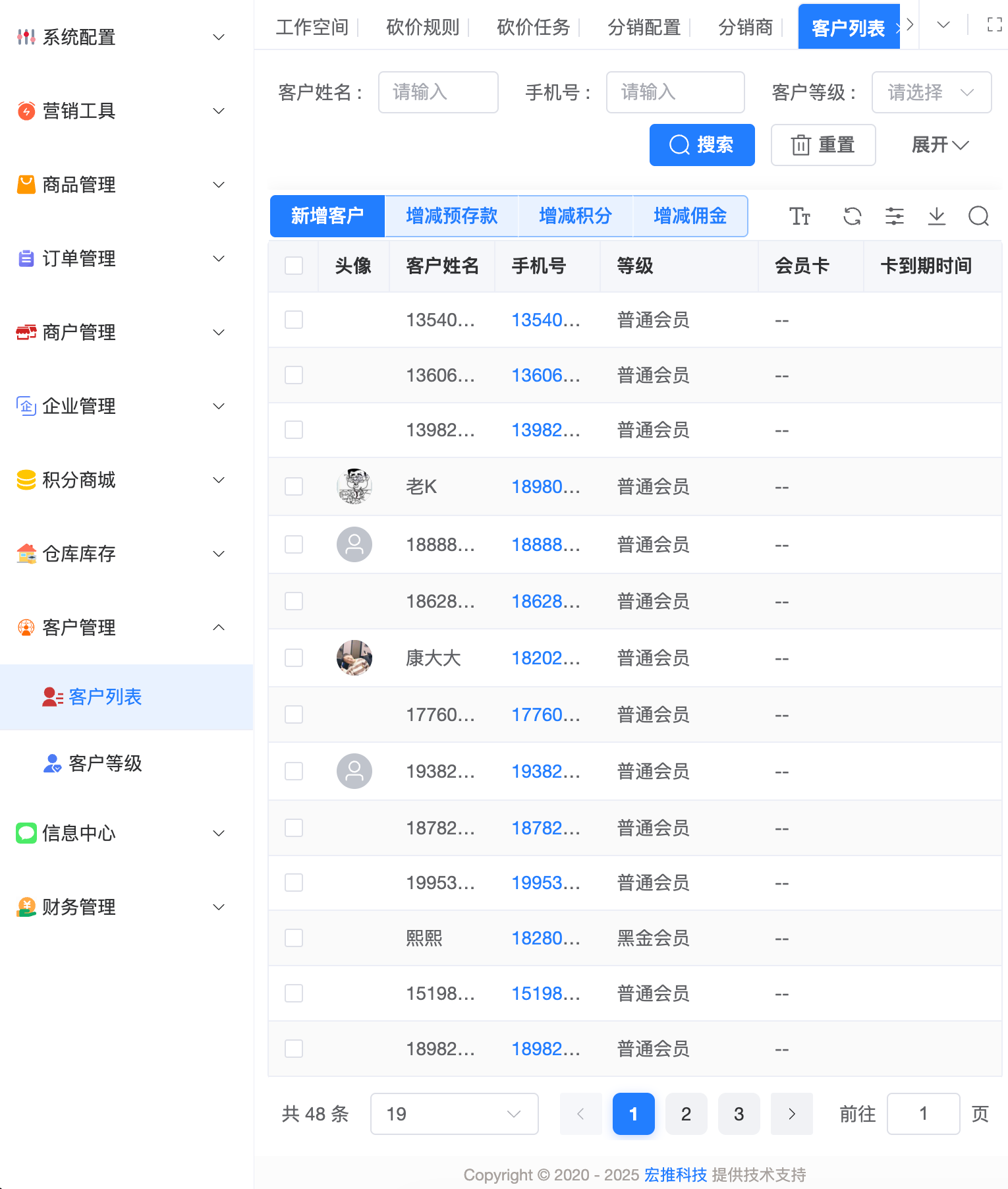Switch to the 分销商 tab
Image resolution: width=1008 pixels, height=1189 pixels.
point(746,27)
